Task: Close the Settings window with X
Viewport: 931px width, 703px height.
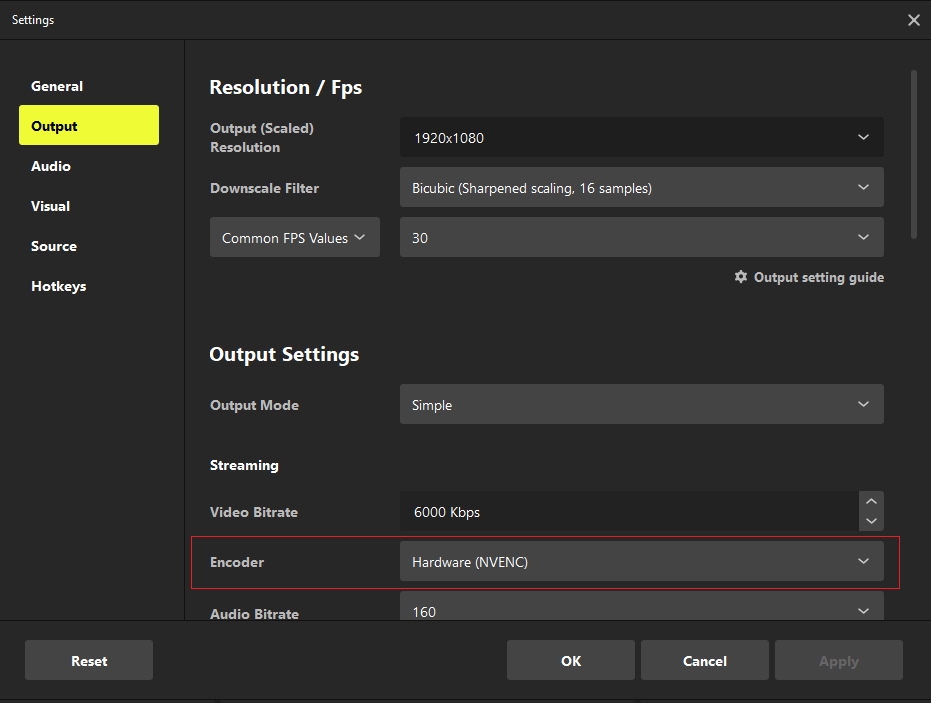Action: click(x=914, y=20)
